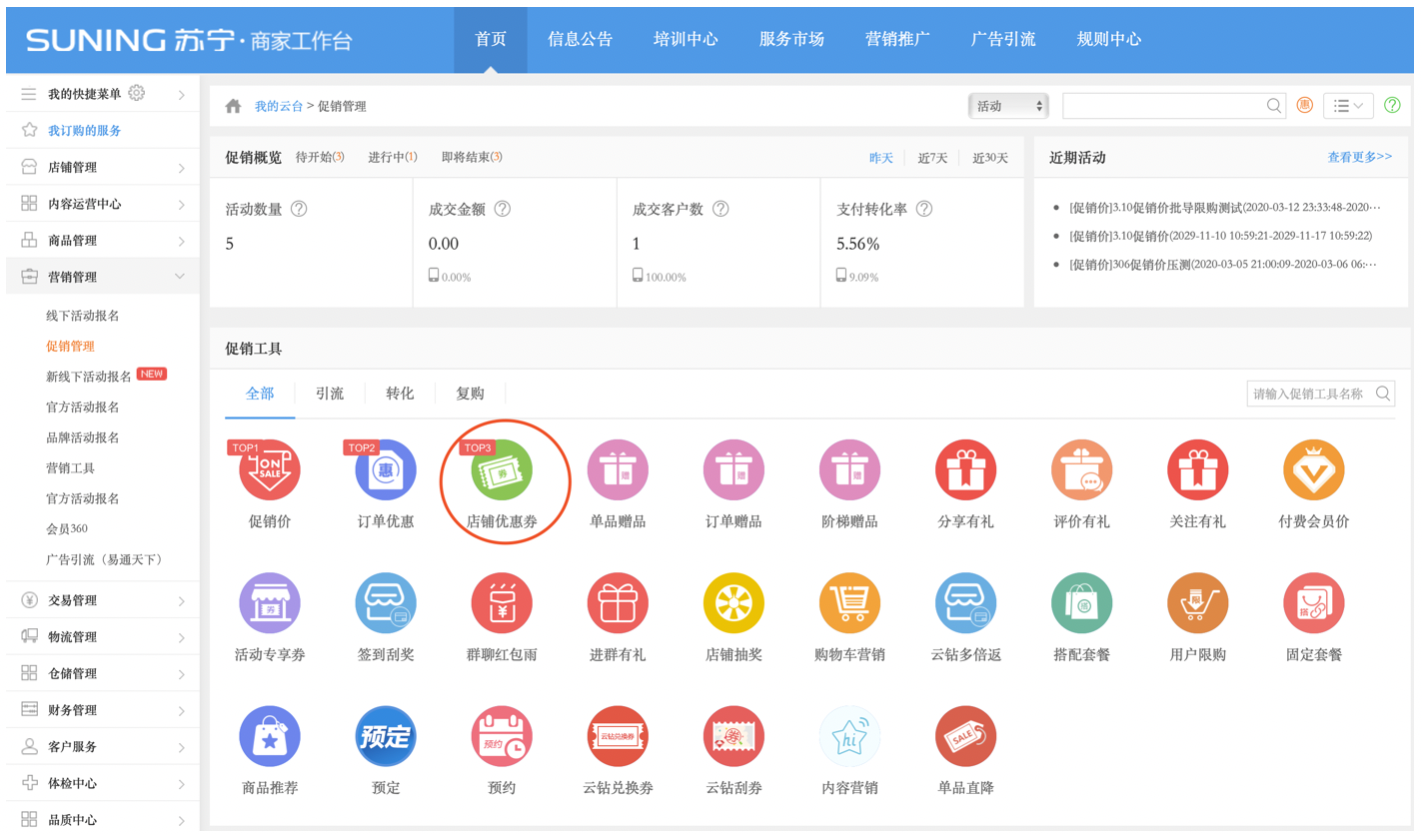Open the 促销价 promotion tool

[x=270, y=470]
